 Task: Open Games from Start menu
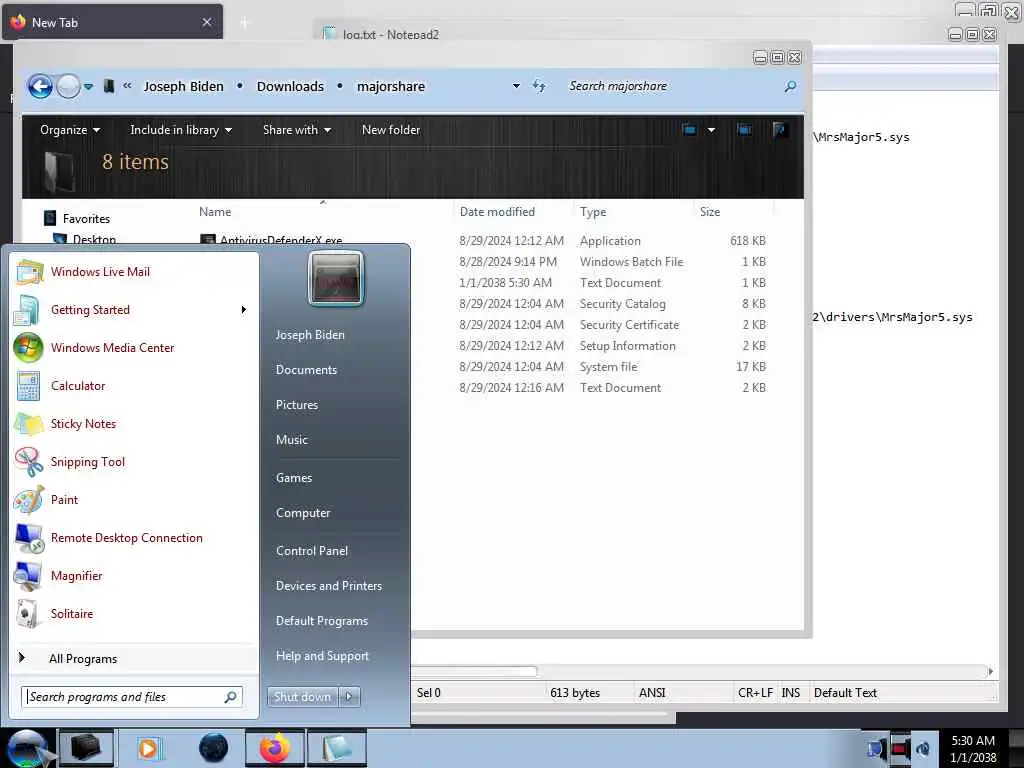[294, 478]
